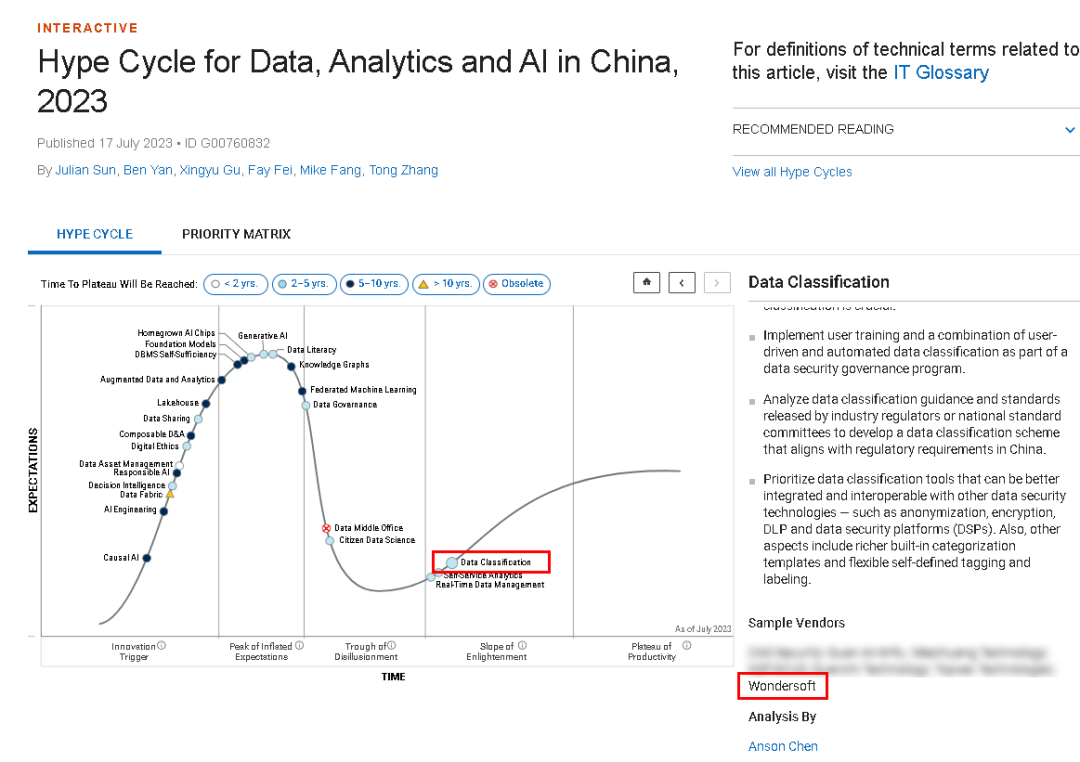Toggle the '< 2 yrs.' filter
Viewport: 1080px width, 762px height.
(x=236, y=284)
